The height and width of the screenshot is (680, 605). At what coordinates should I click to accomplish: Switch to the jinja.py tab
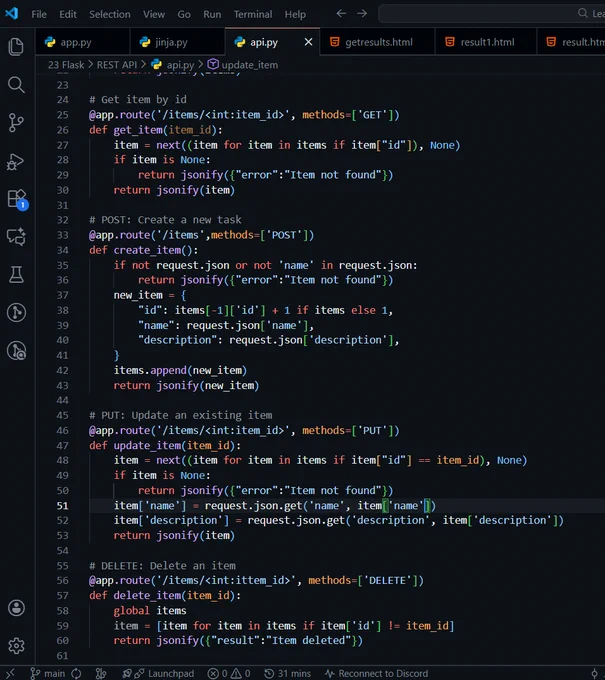coord(177,42)
